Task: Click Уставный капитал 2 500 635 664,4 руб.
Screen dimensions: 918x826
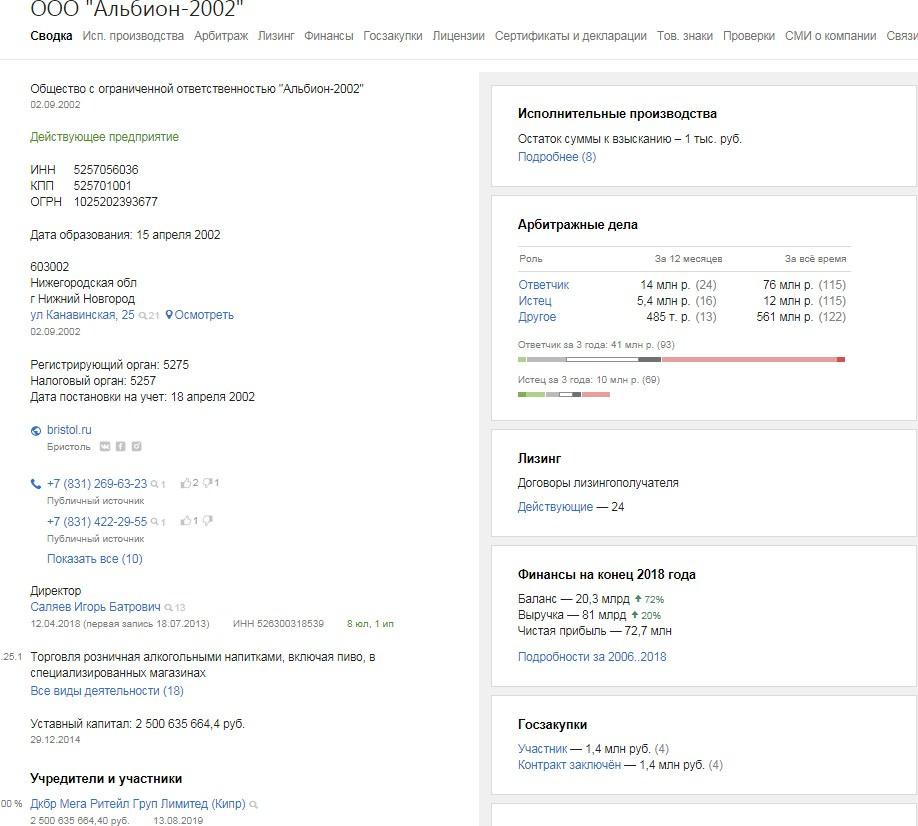Action: 138,724
